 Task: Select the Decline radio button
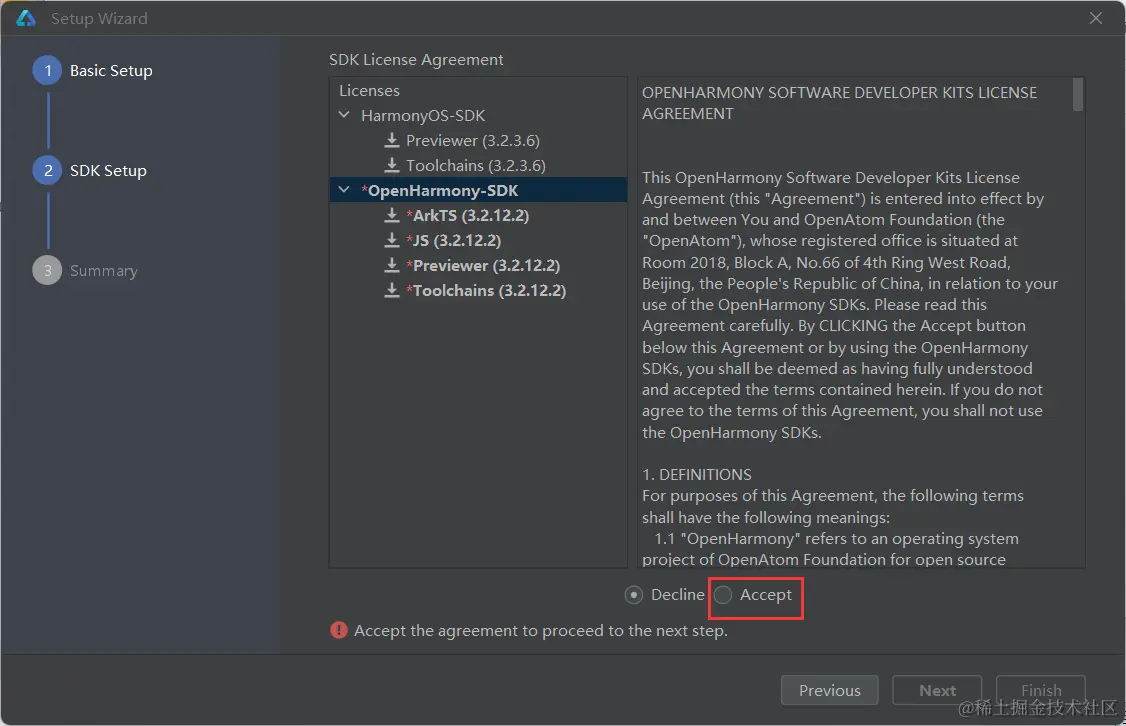click(633, 595)
